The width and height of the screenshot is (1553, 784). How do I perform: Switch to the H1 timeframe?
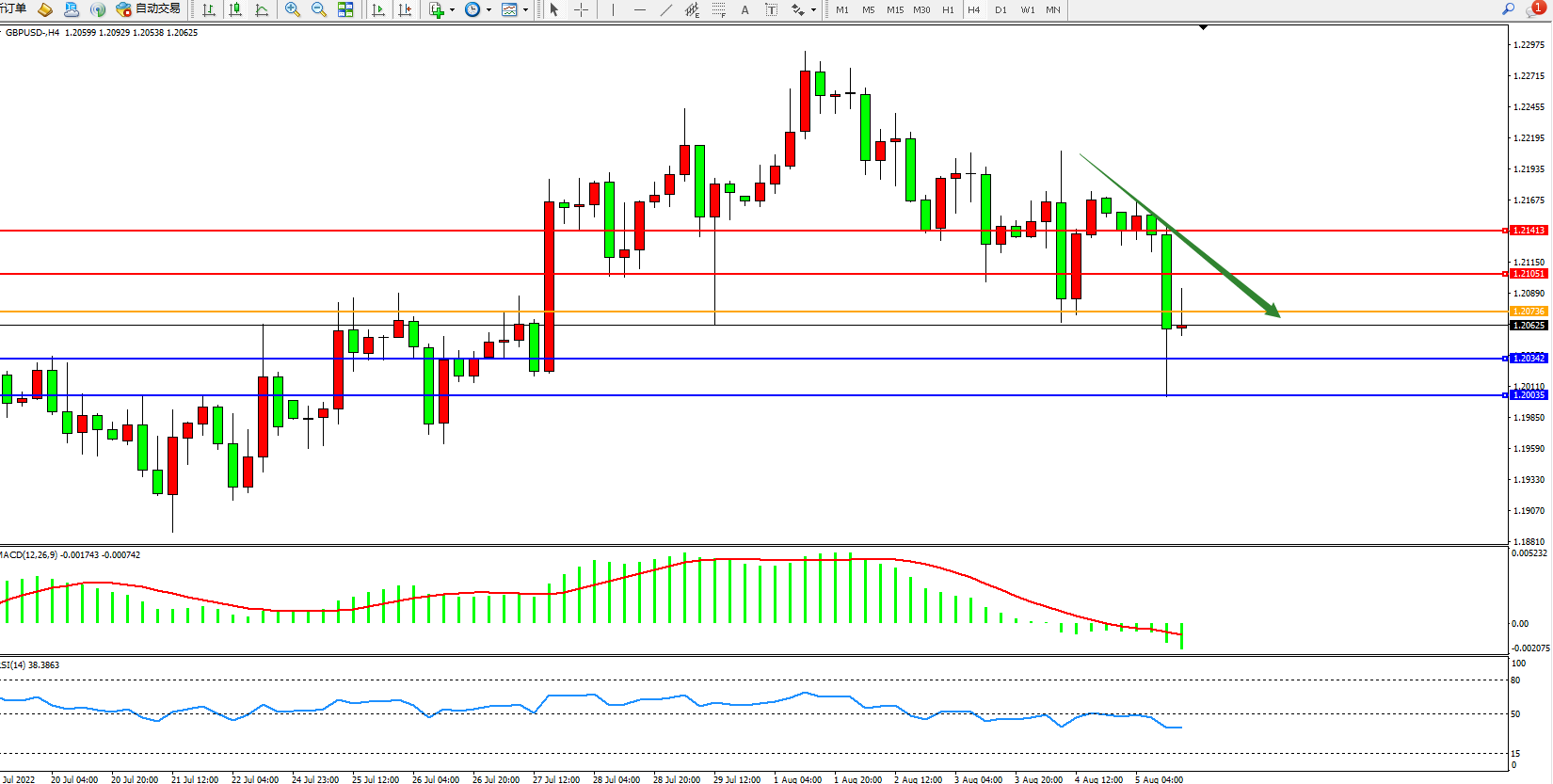[948, 9]
